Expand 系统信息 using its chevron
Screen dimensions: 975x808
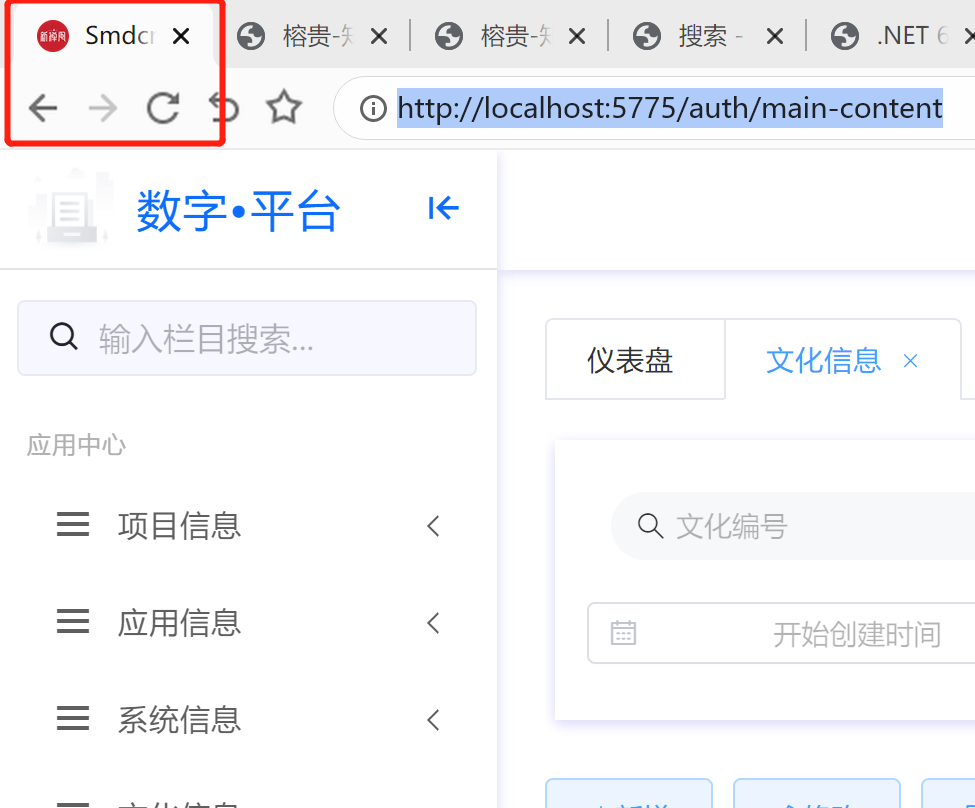(433, 720)
